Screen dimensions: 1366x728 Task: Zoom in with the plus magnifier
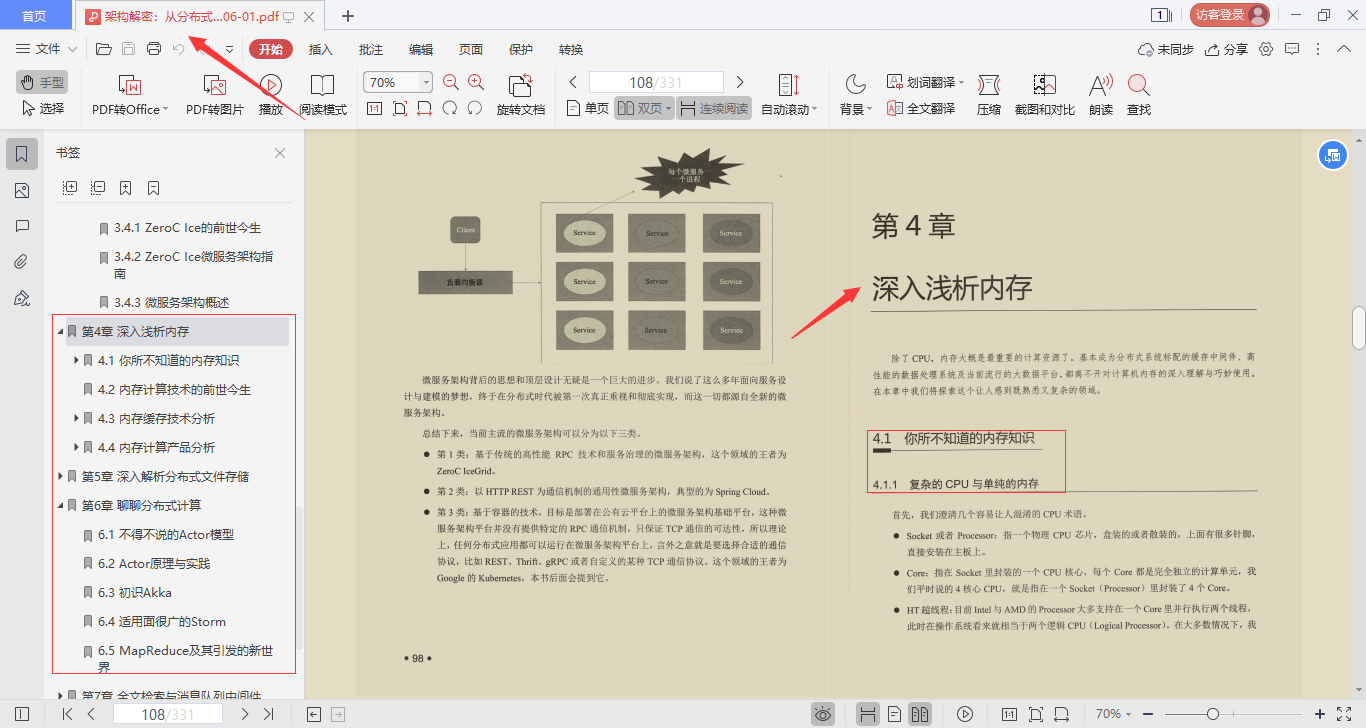point(476,83)
